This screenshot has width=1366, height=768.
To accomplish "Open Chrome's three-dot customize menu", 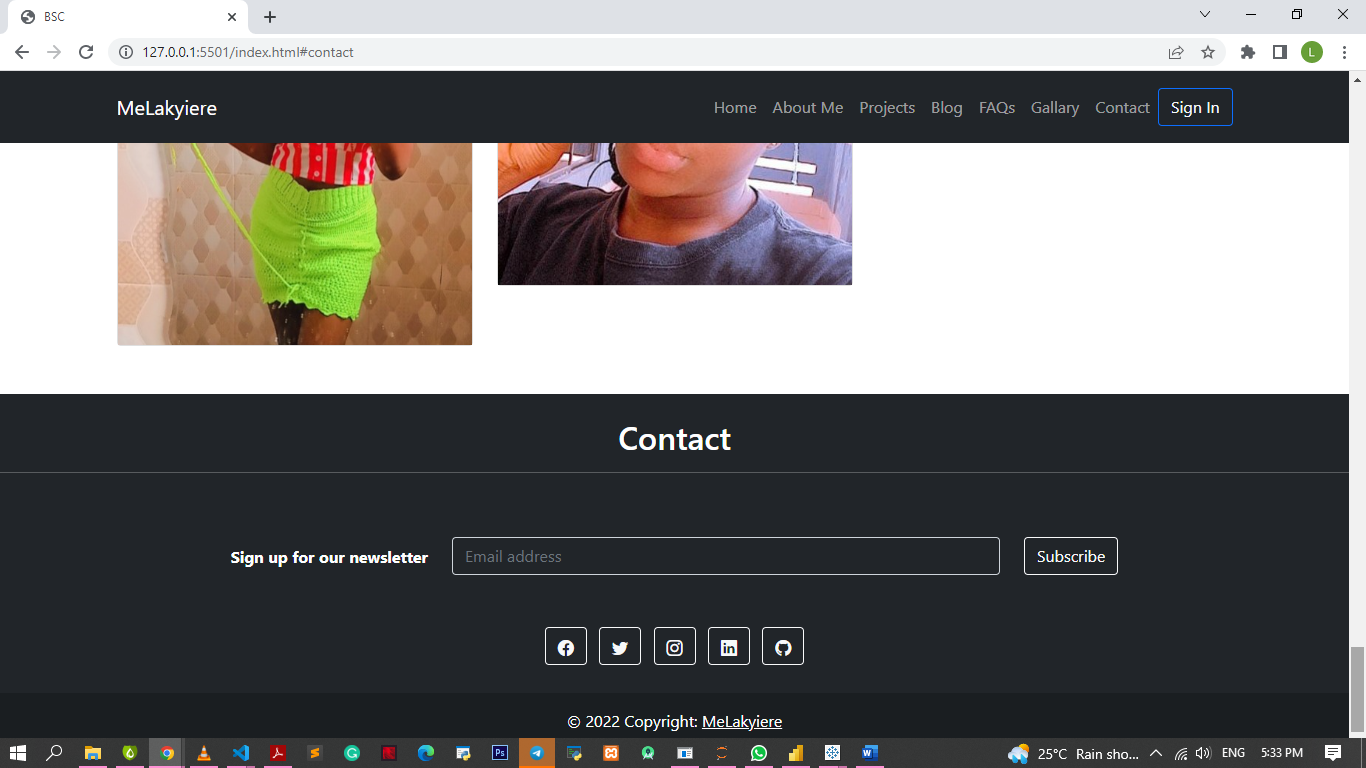I will (1343, 52).
